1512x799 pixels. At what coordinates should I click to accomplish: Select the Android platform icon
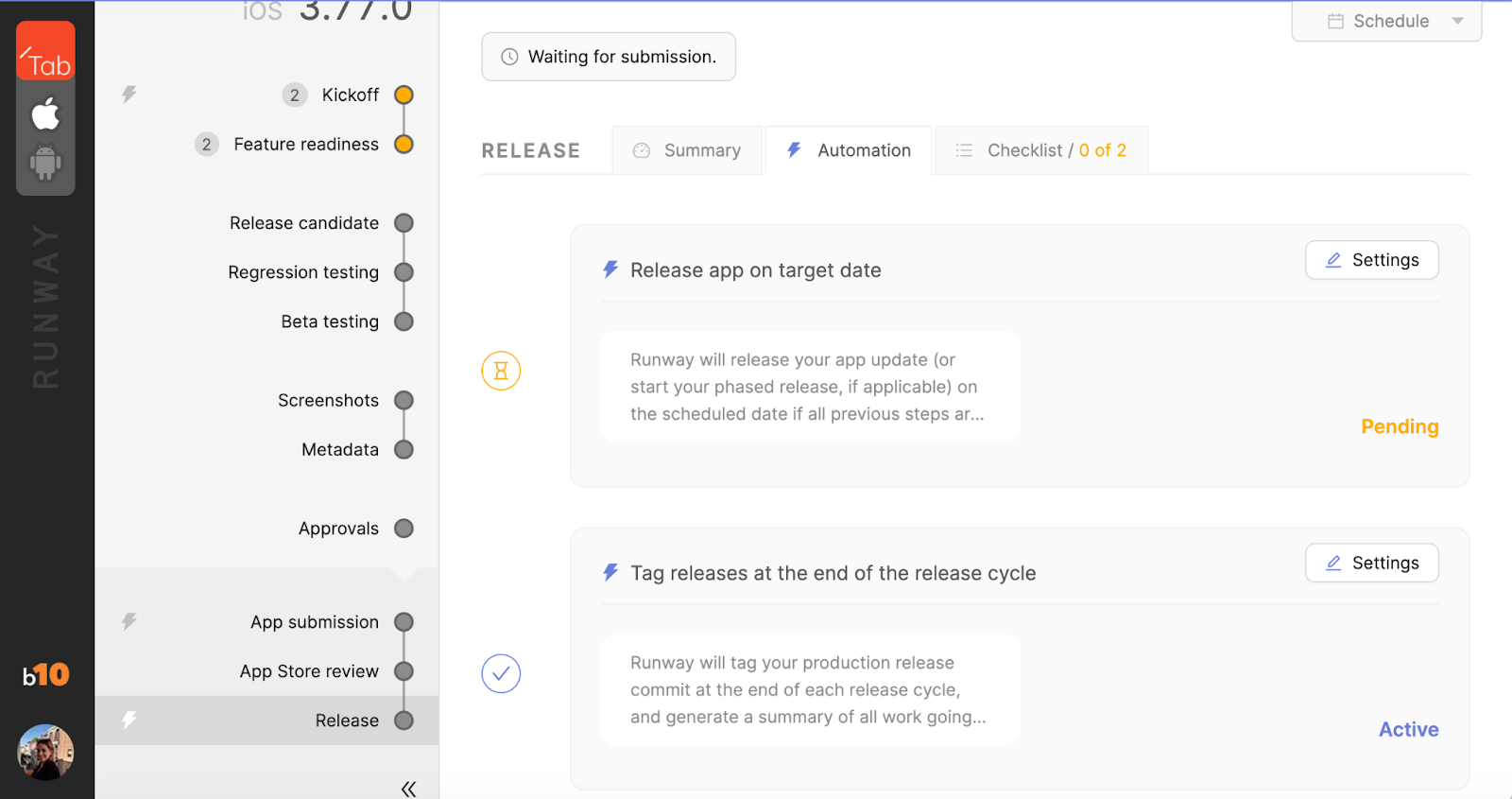45,162
